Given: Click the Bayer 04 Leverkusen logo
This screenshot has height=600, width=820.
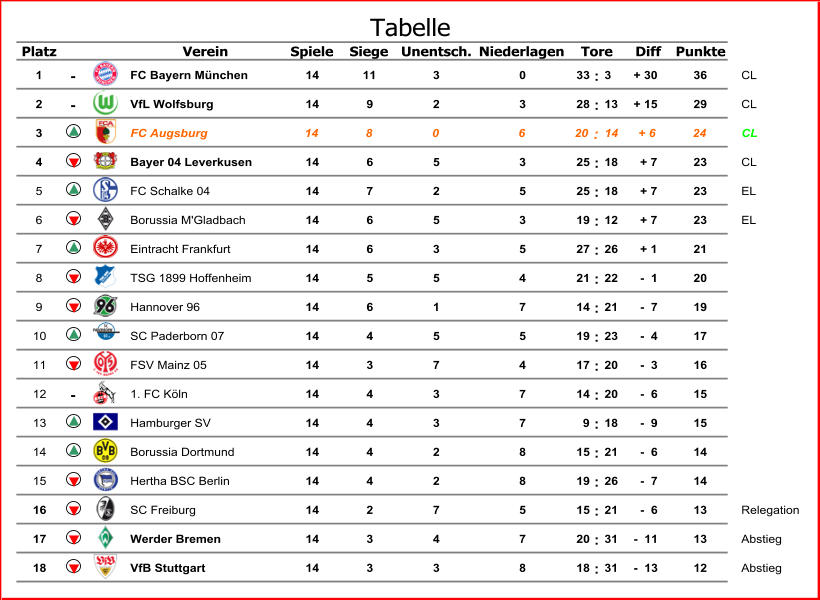Looking at the screenshot, I should [x=105, y=161].
